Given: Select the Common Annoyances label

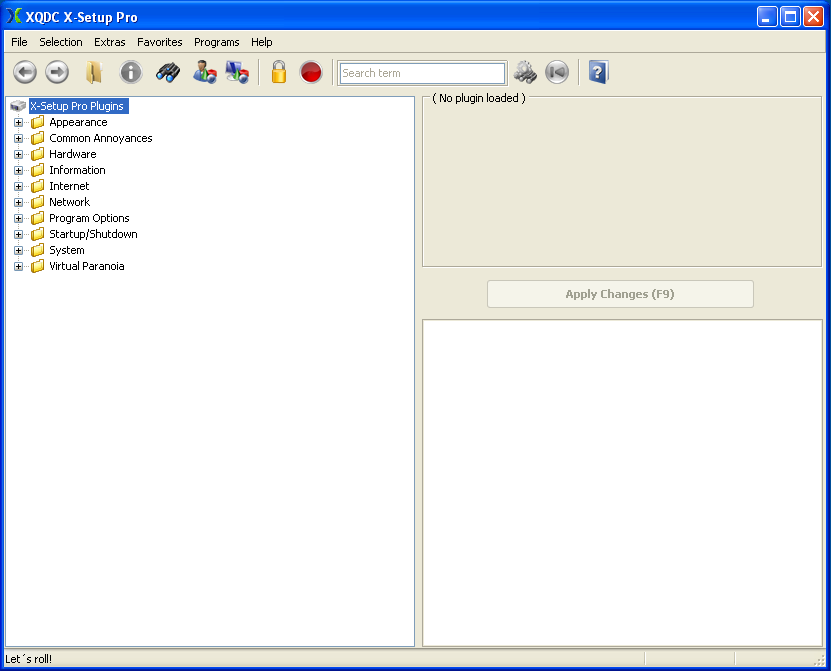Looking at the screenshot, I should [x=101, y=138].
